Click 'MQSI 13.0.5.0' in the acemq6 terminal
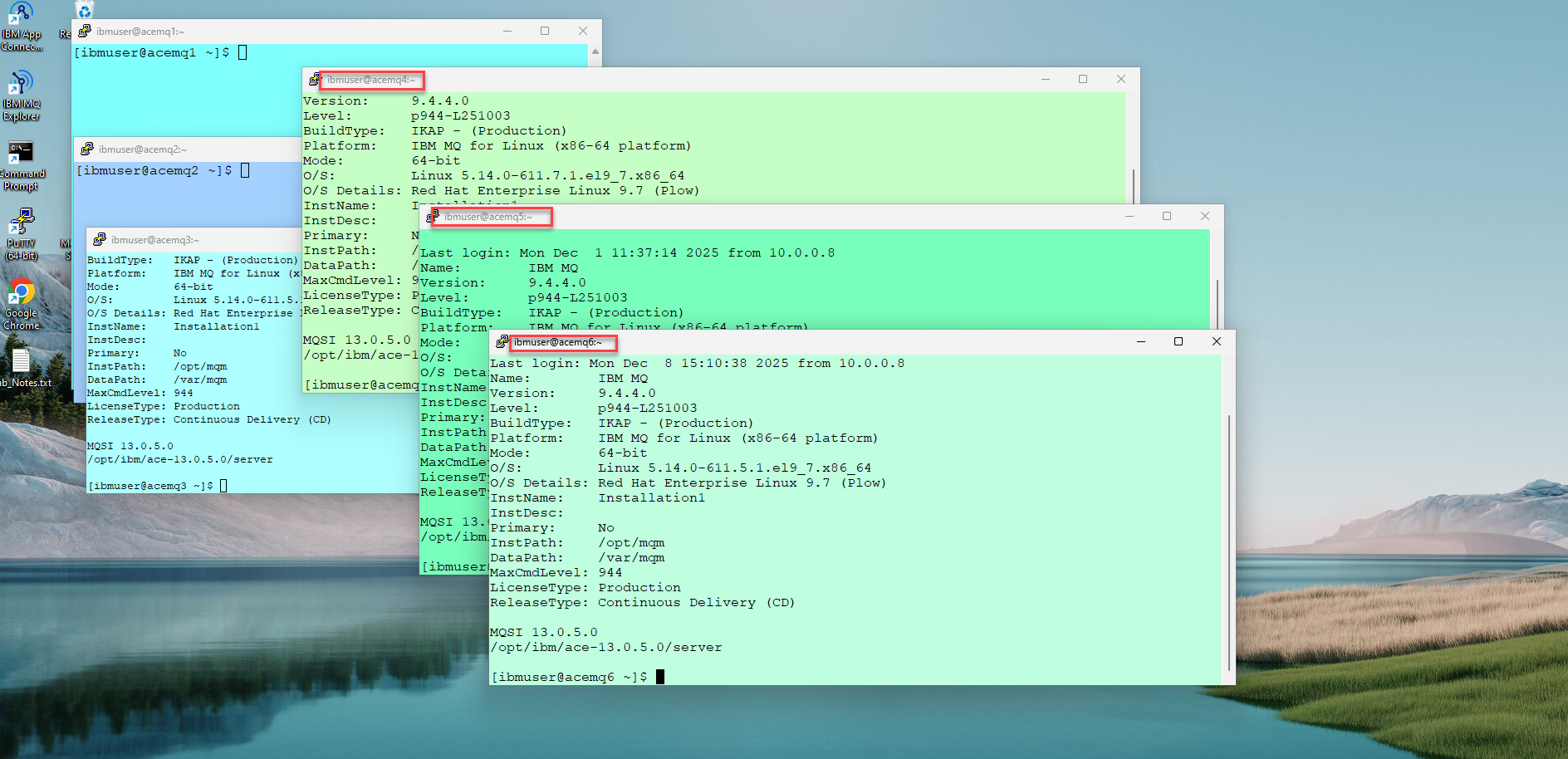Viewport: 1568px width, 759px height. click(x=543, y=632)
